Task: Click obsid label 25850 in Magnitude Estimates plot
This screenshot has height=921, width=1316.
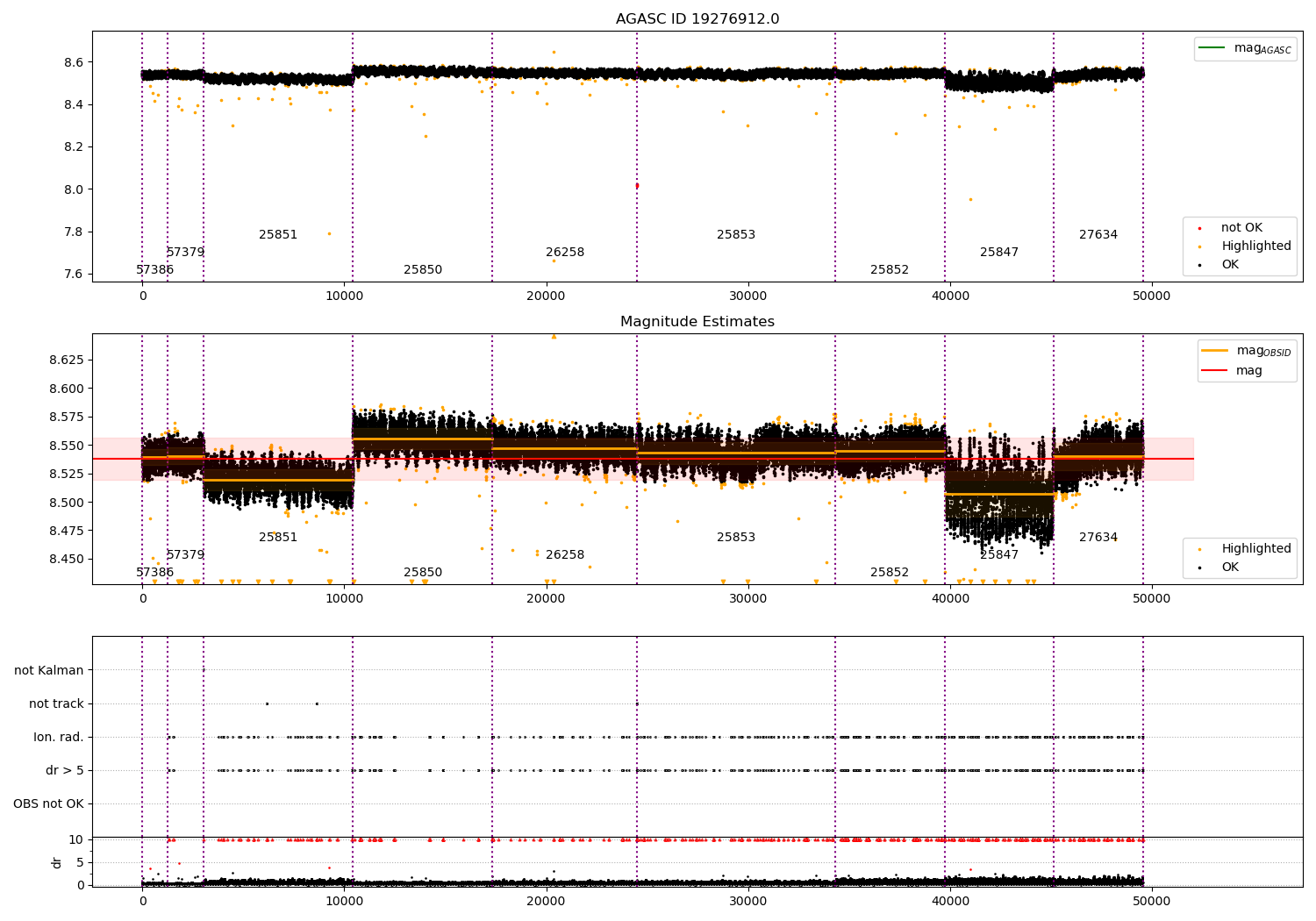Action: tap(423, 573)
